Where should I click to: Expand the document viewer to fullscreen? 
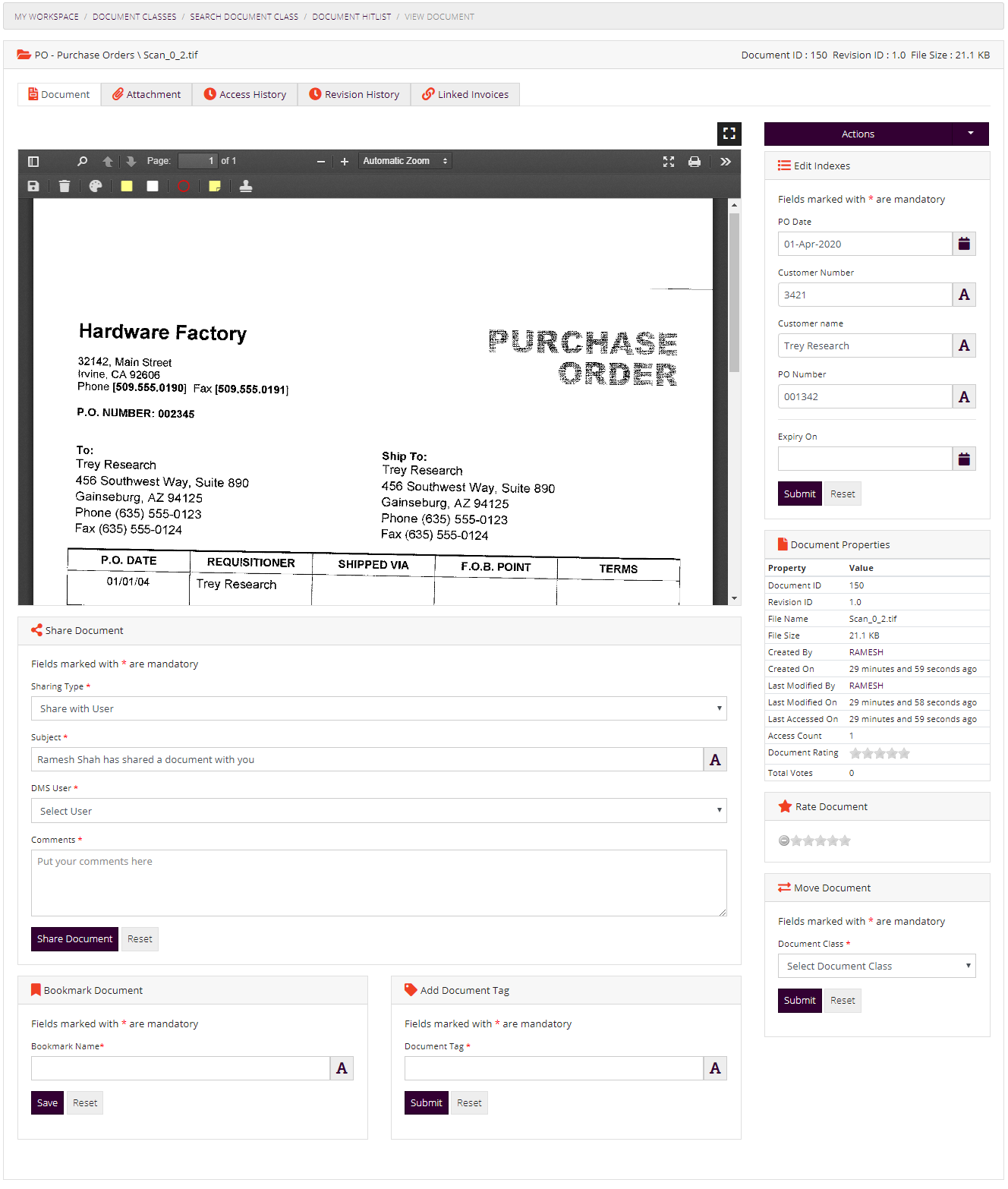click(x=729, y=134)
